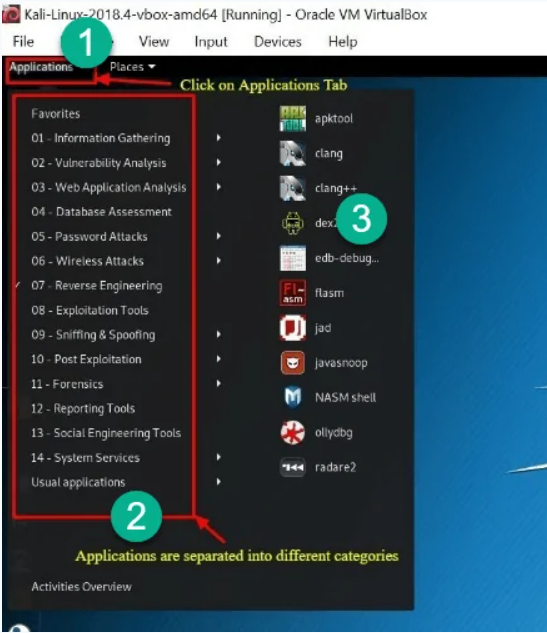
Task: Launch the NASM shell icon
Action: 293,397
